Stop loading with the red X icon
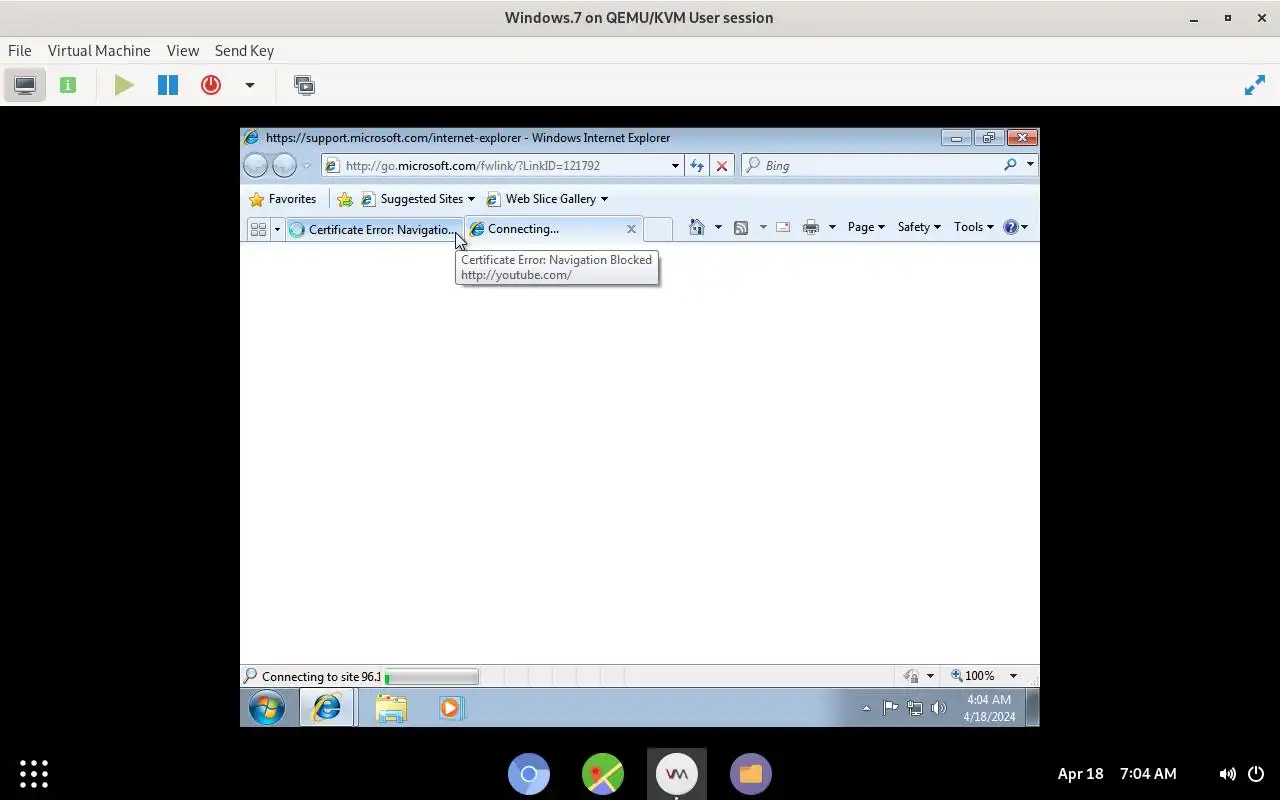 [x=722, y=166]
